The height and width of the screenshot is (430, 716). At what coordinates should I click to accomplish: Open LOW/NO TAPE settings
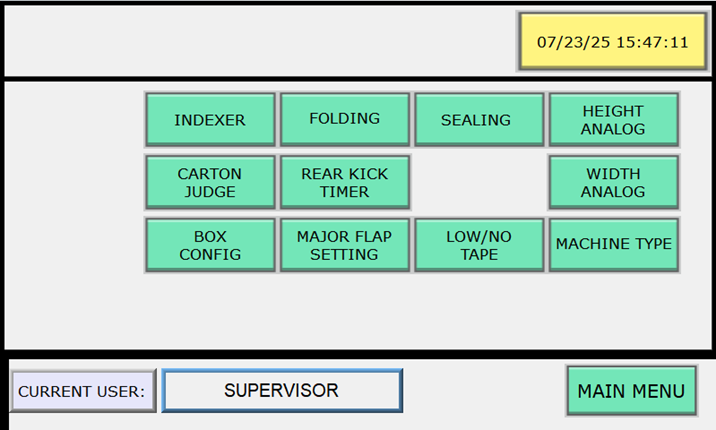tap(479, 245)
